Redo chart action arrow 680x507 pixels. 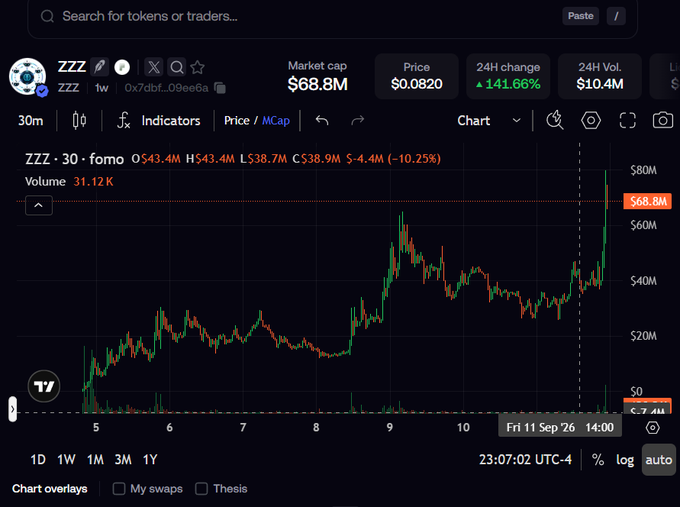tap(357, 120)
